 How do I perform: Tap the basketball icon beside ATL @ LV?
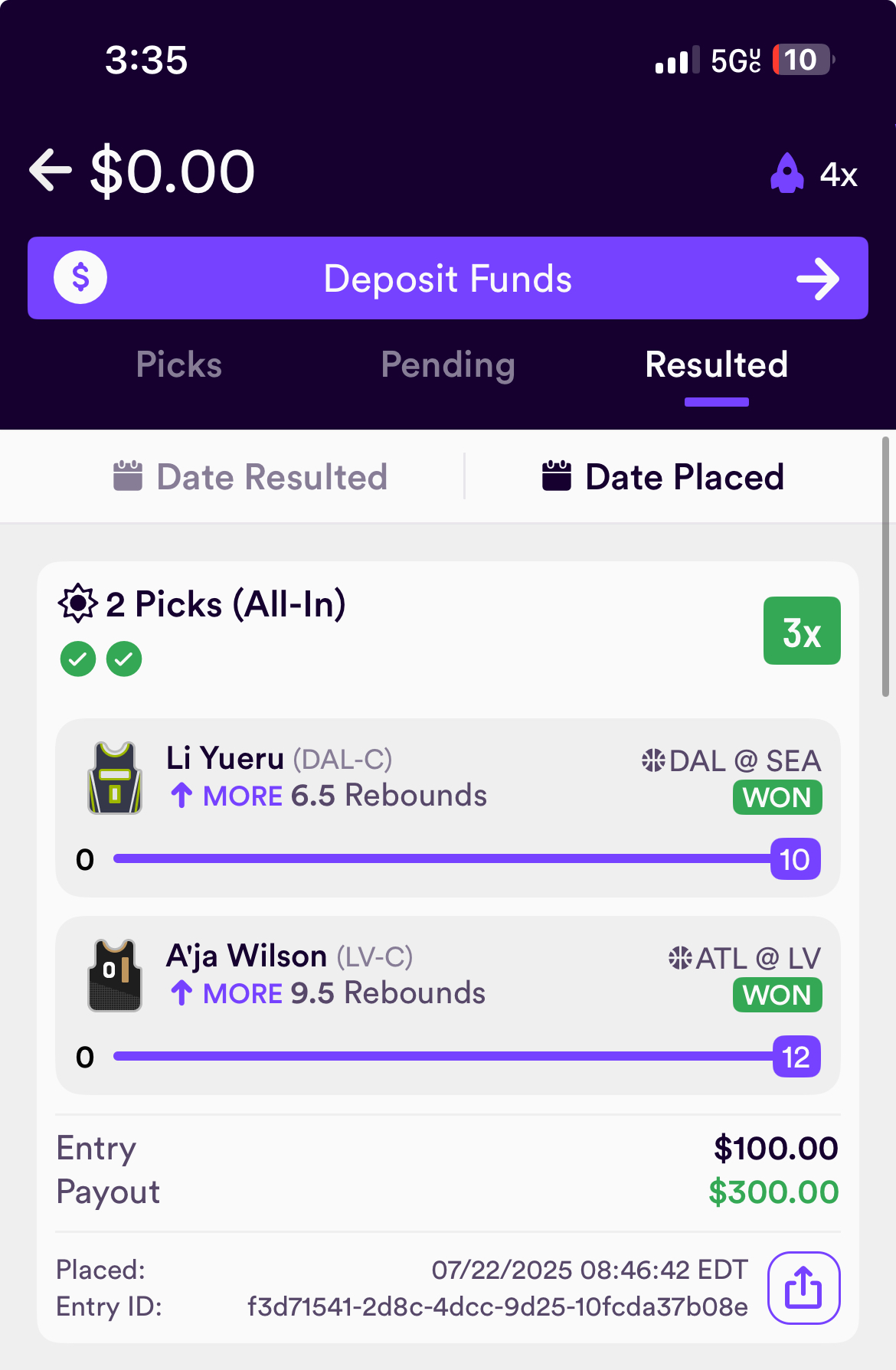coord(680,958)
